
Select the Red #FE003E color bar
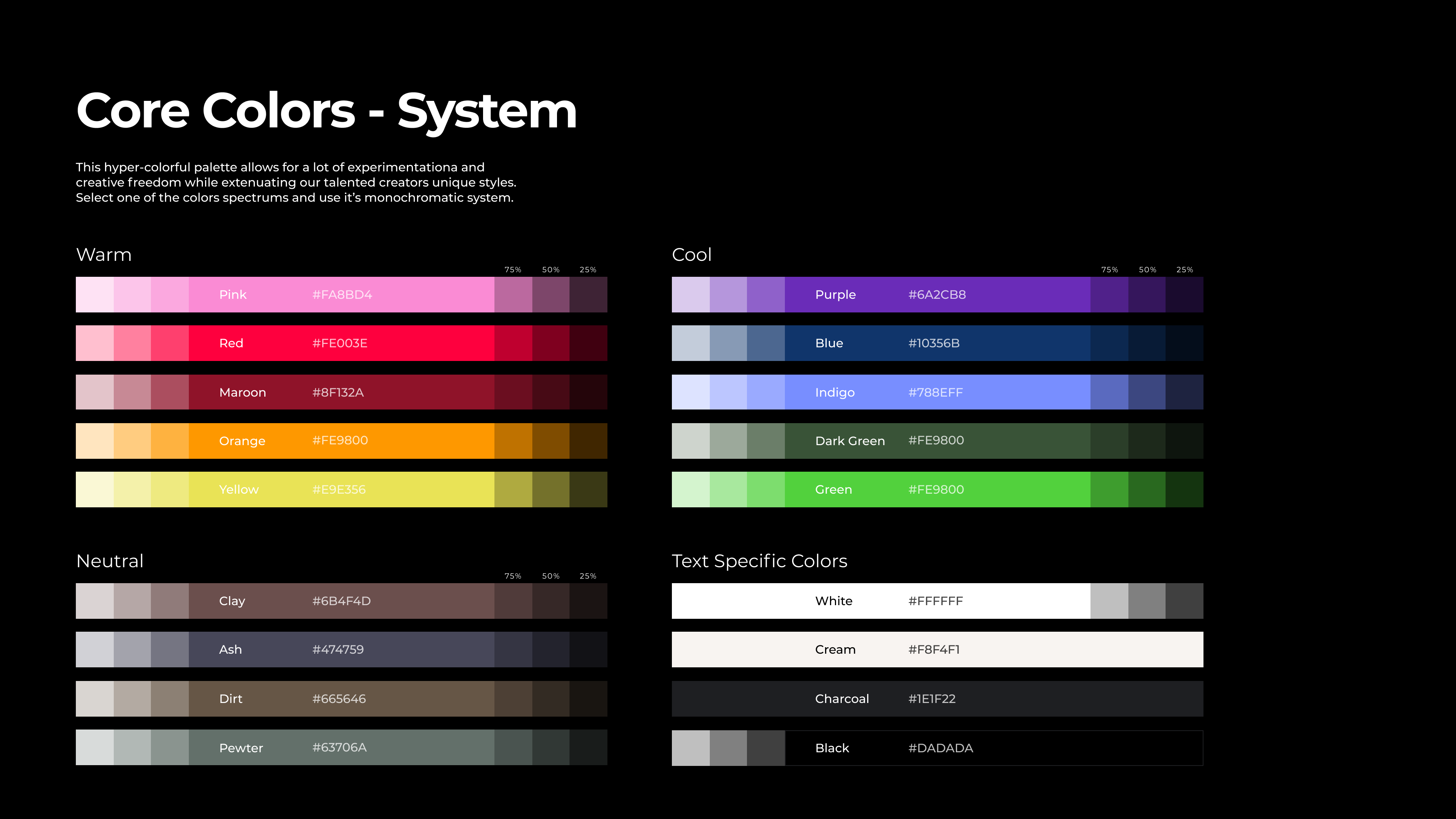341,343
